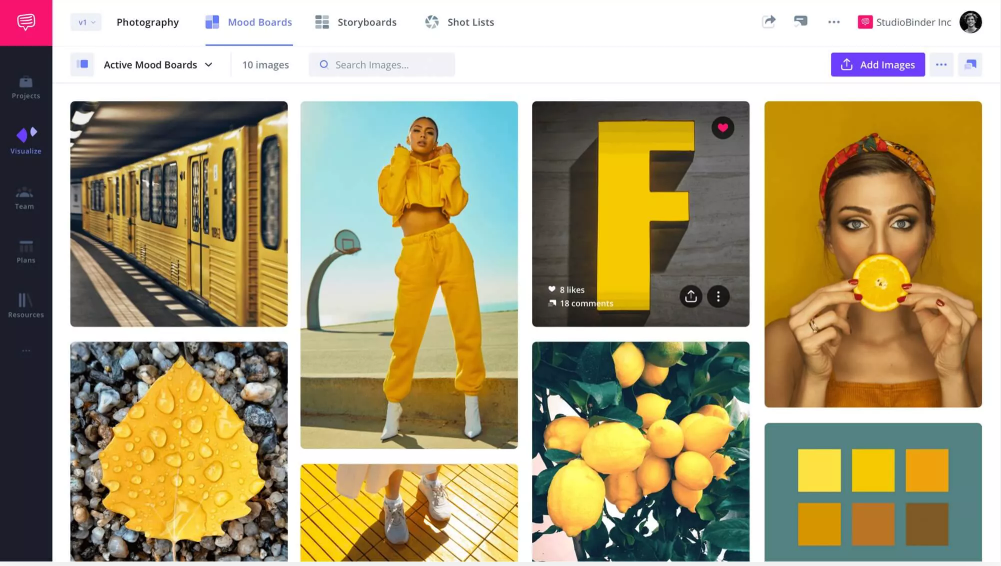Click the 18 comments link
This screenshot has width=1001, height=566.
tap(586, 303)
